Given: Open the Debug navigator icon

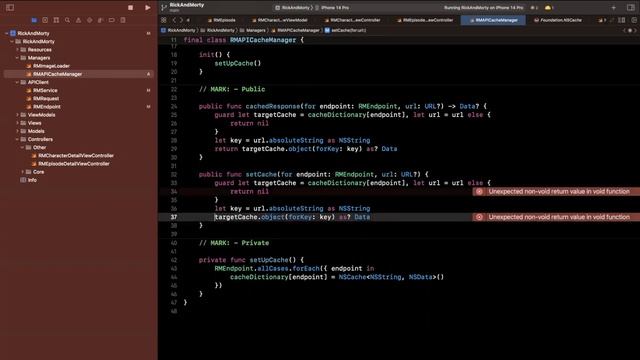Looking at the screenshot, I should [x=100, y=20].
